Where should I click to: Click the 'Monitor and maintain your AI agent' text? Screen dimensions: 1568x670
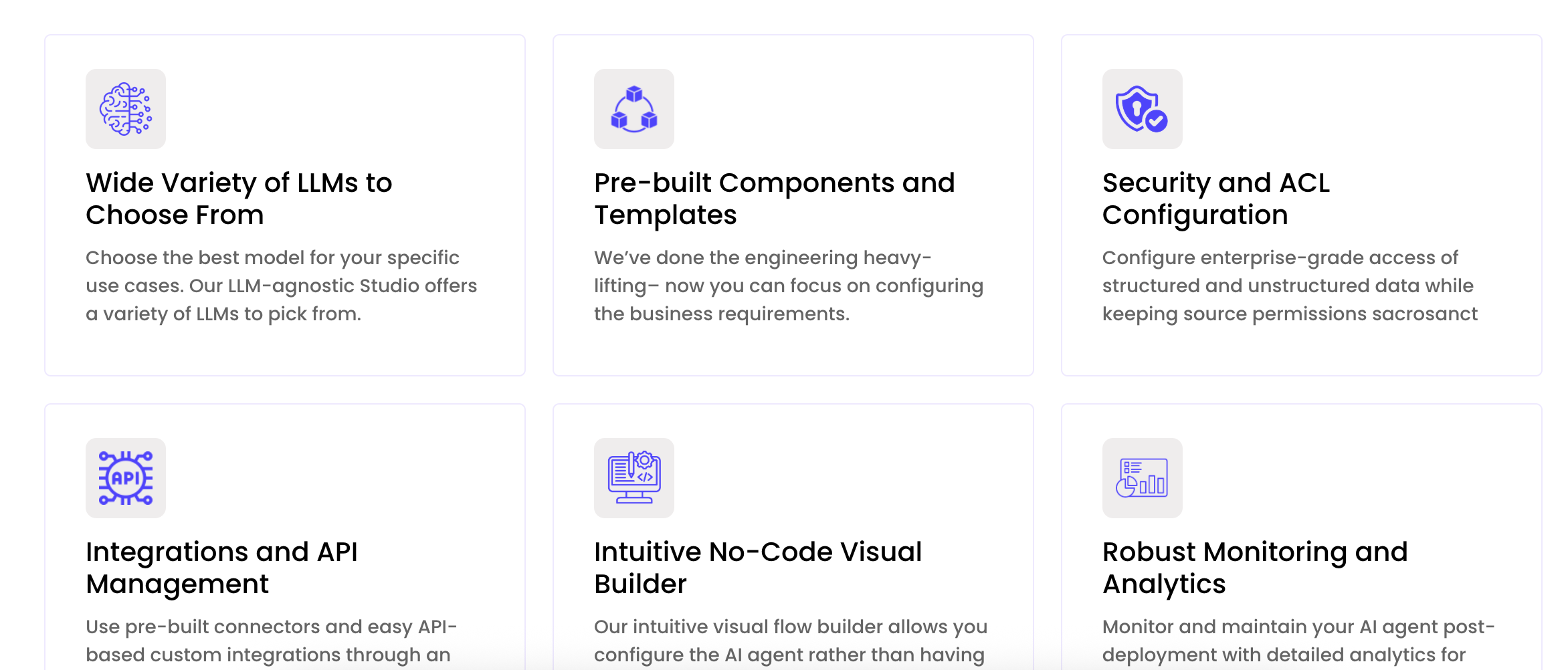pos(1298,640)
